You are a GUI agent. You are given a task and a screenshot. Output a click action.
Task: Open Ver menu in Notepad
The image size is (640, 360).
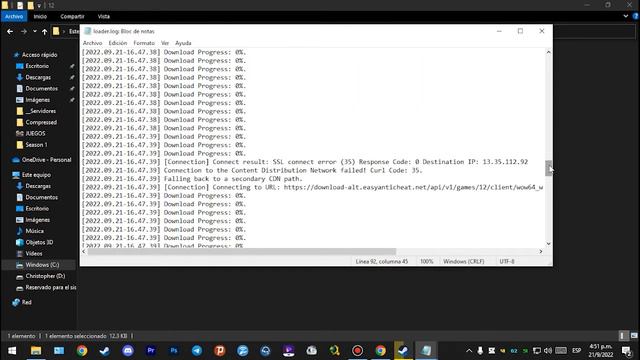pos(165,43)
